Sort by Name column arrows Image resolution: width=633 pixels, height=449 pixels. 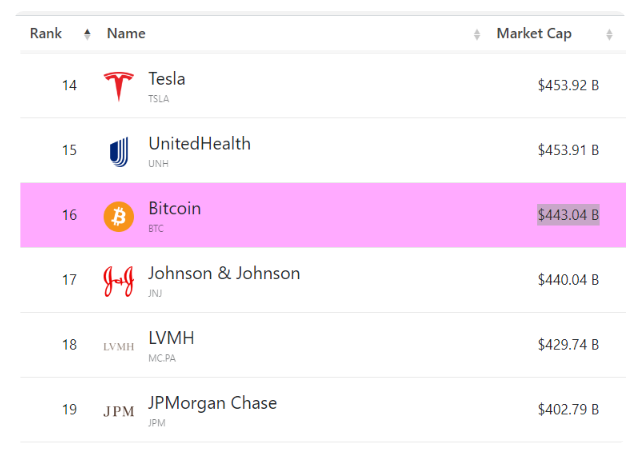(x=476, y=34)
